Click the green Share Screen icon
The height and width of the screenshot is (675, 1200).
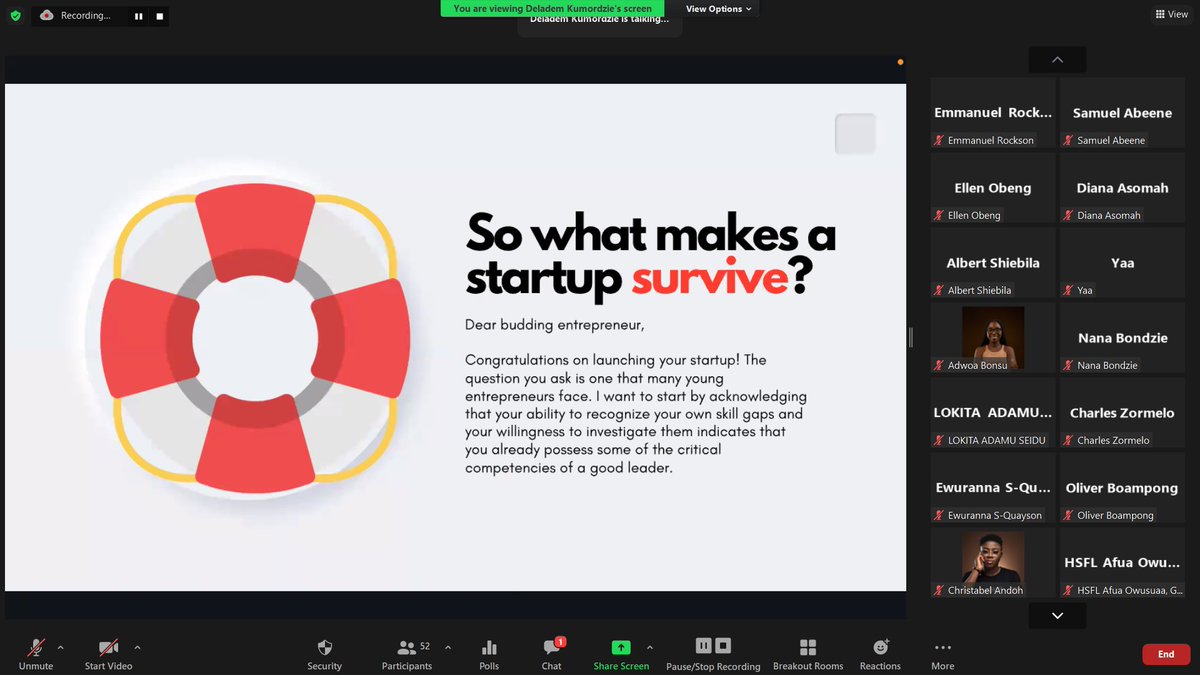[621, 647]
